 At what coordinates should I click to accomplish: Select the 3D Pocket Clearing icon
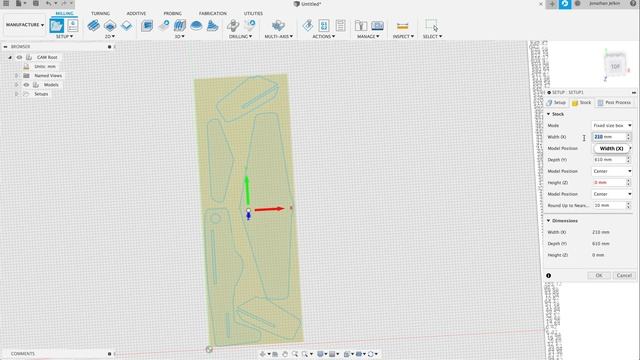point(164,26)
